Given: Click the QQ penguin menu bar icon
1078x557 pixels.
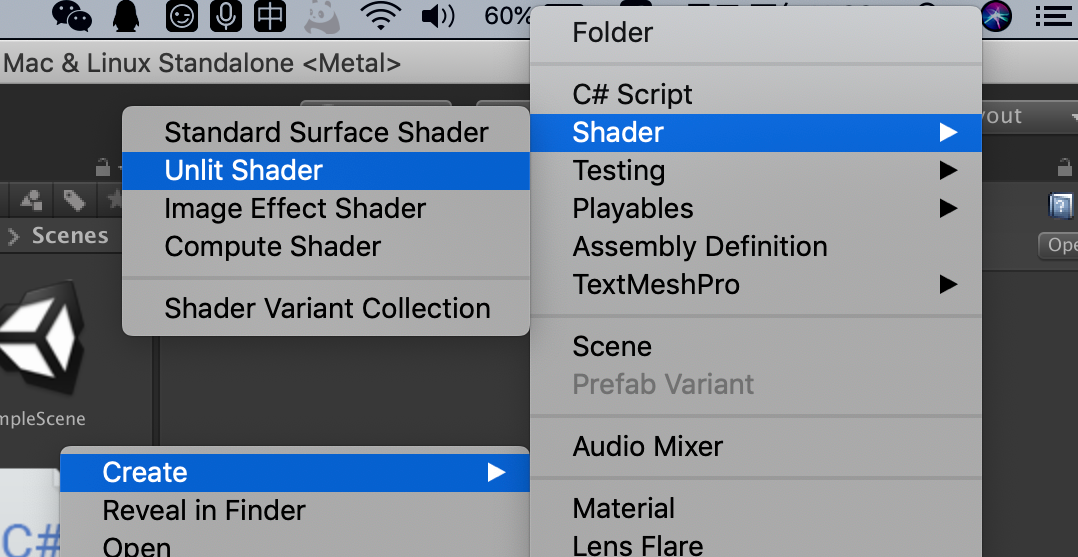Looking at the screenshot, I should [126, 16].
